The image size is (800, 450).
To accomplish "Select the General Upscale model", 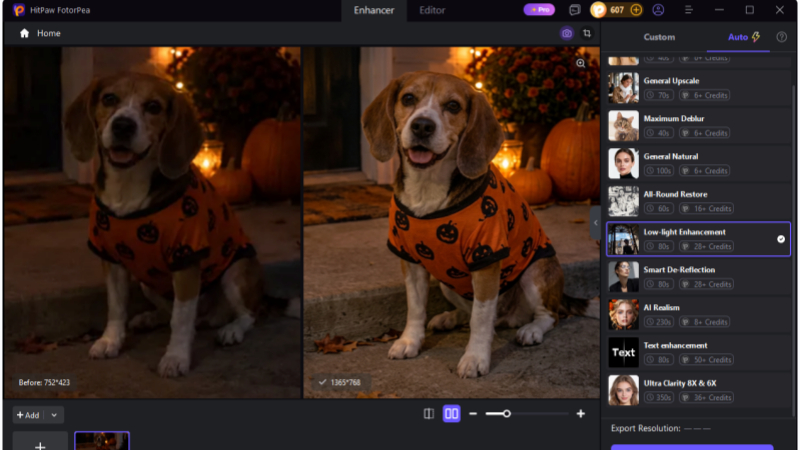I will (698, 88).
